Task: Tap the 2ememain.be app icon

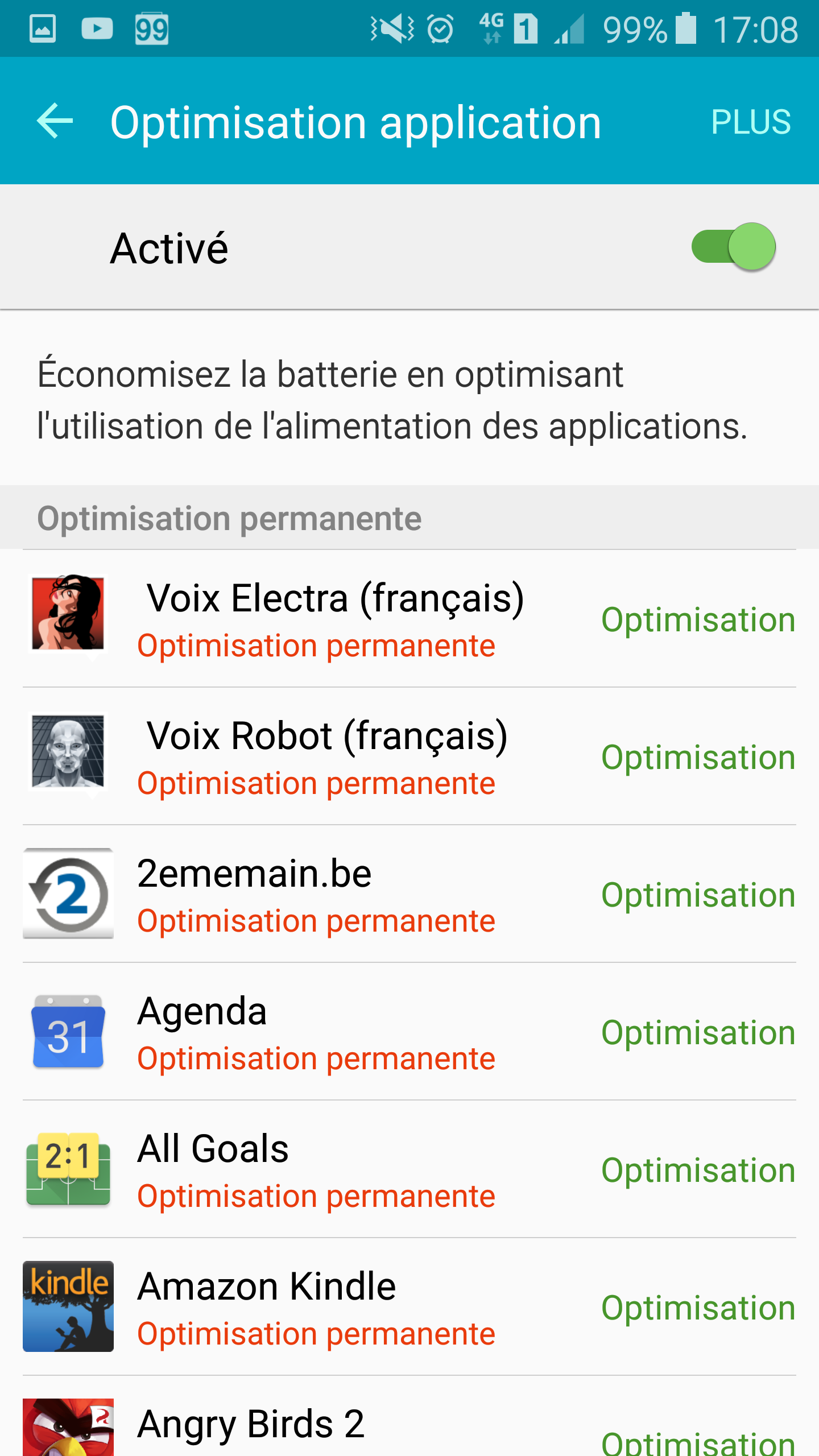Action: [68, 894]
